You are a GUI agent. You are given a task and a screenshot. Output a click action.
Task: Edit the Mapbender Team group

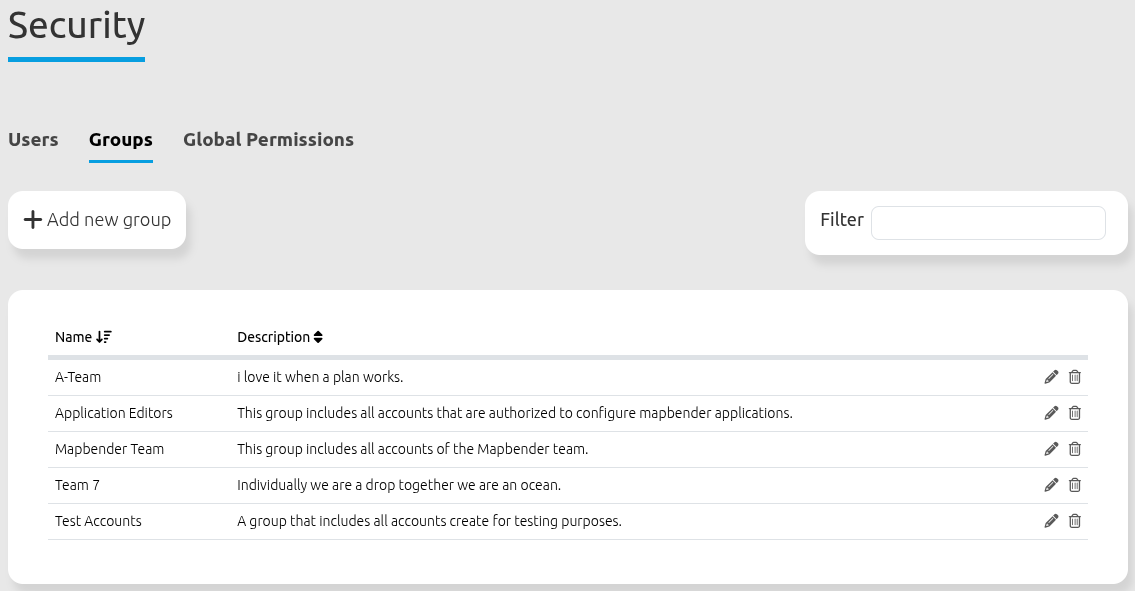1051,449
